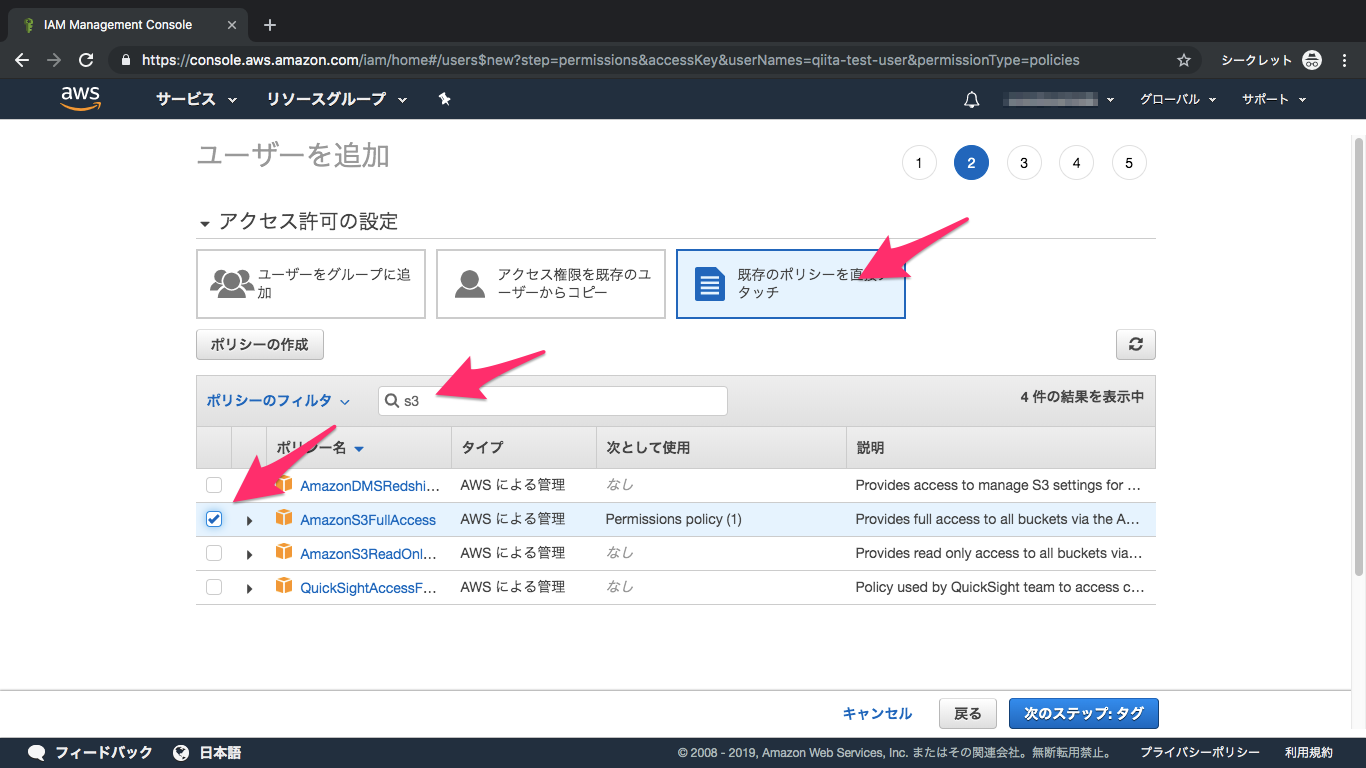Go to wizard step 1
The width and height of the screenshot is (1366, 768).
click(x=919, y=163)
